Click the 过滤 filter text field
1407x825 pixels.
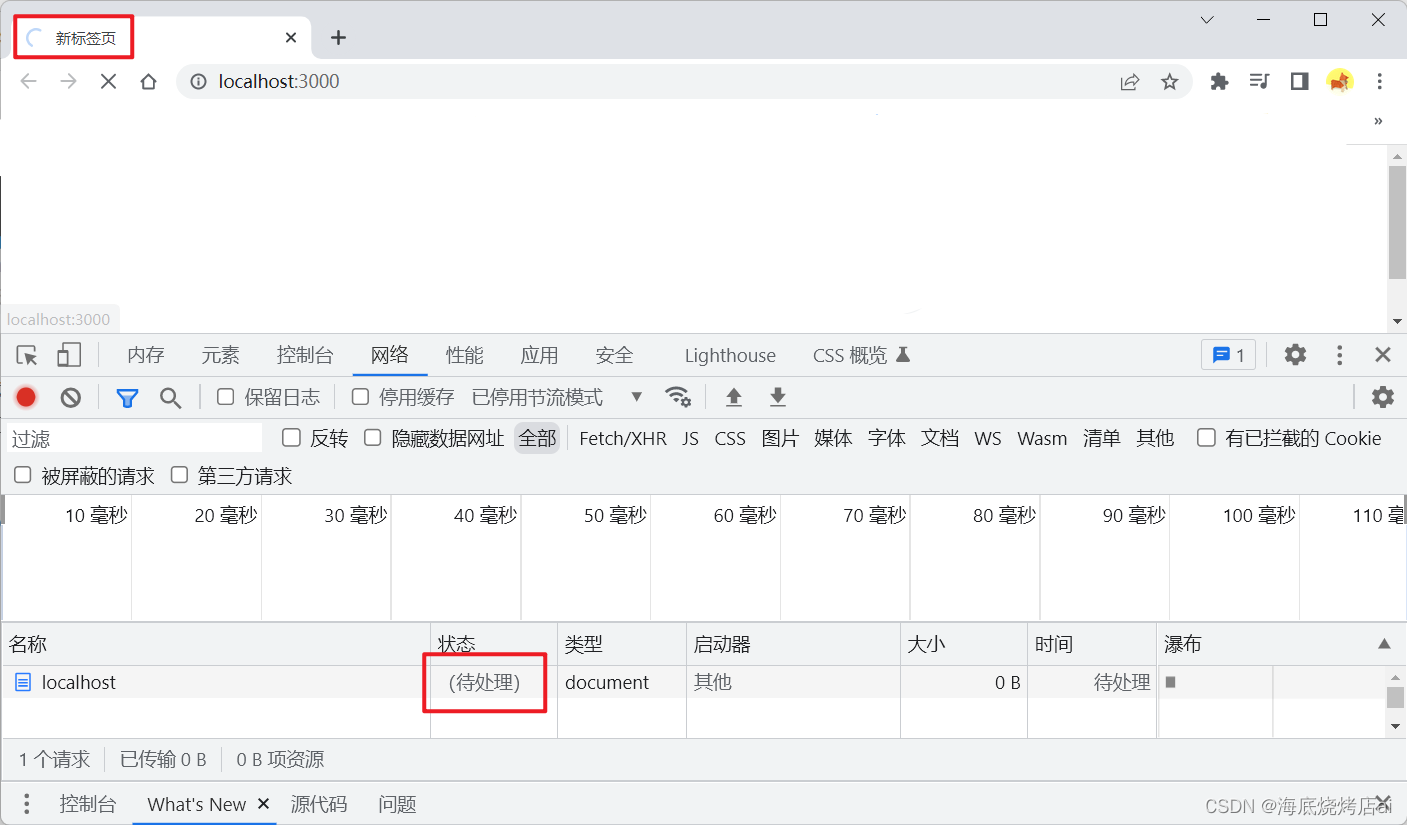click(x=135, y=438)
